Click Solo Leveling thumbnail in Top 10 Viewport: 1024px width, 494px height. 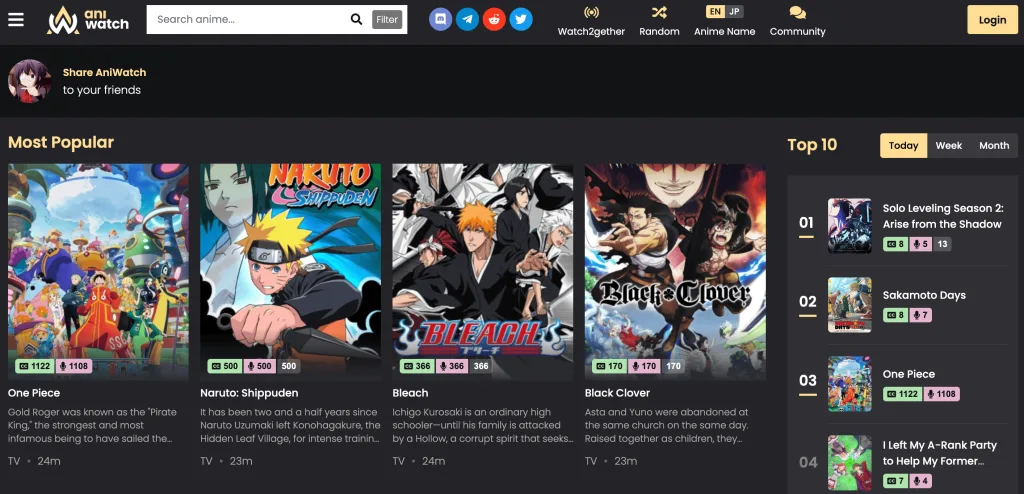pos(850,226)
